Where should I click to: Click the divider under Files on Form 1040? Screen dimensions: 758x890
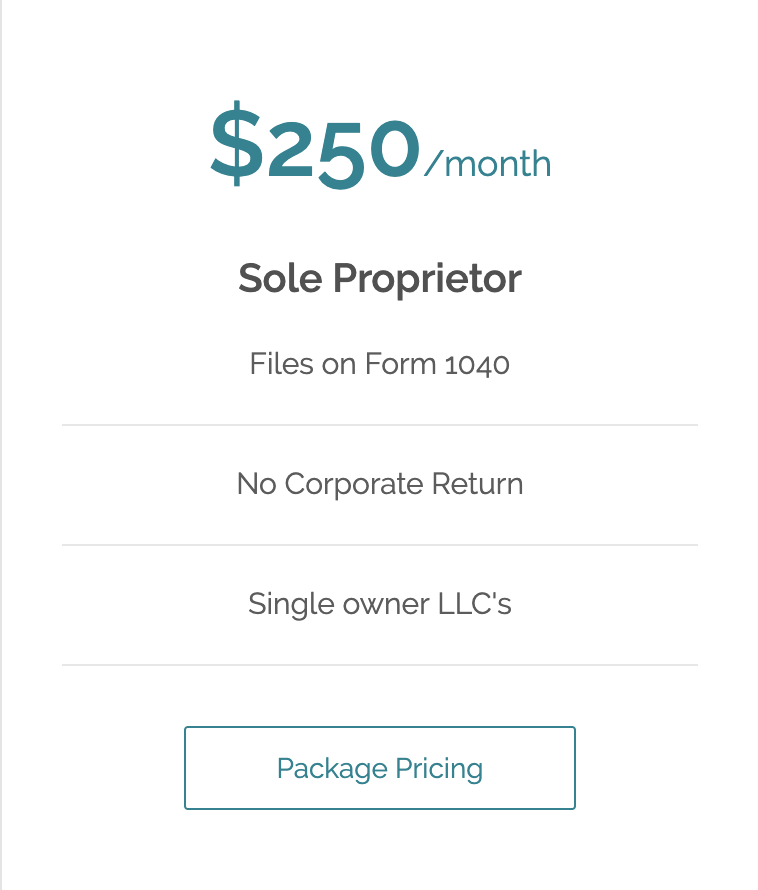point(379,425)
